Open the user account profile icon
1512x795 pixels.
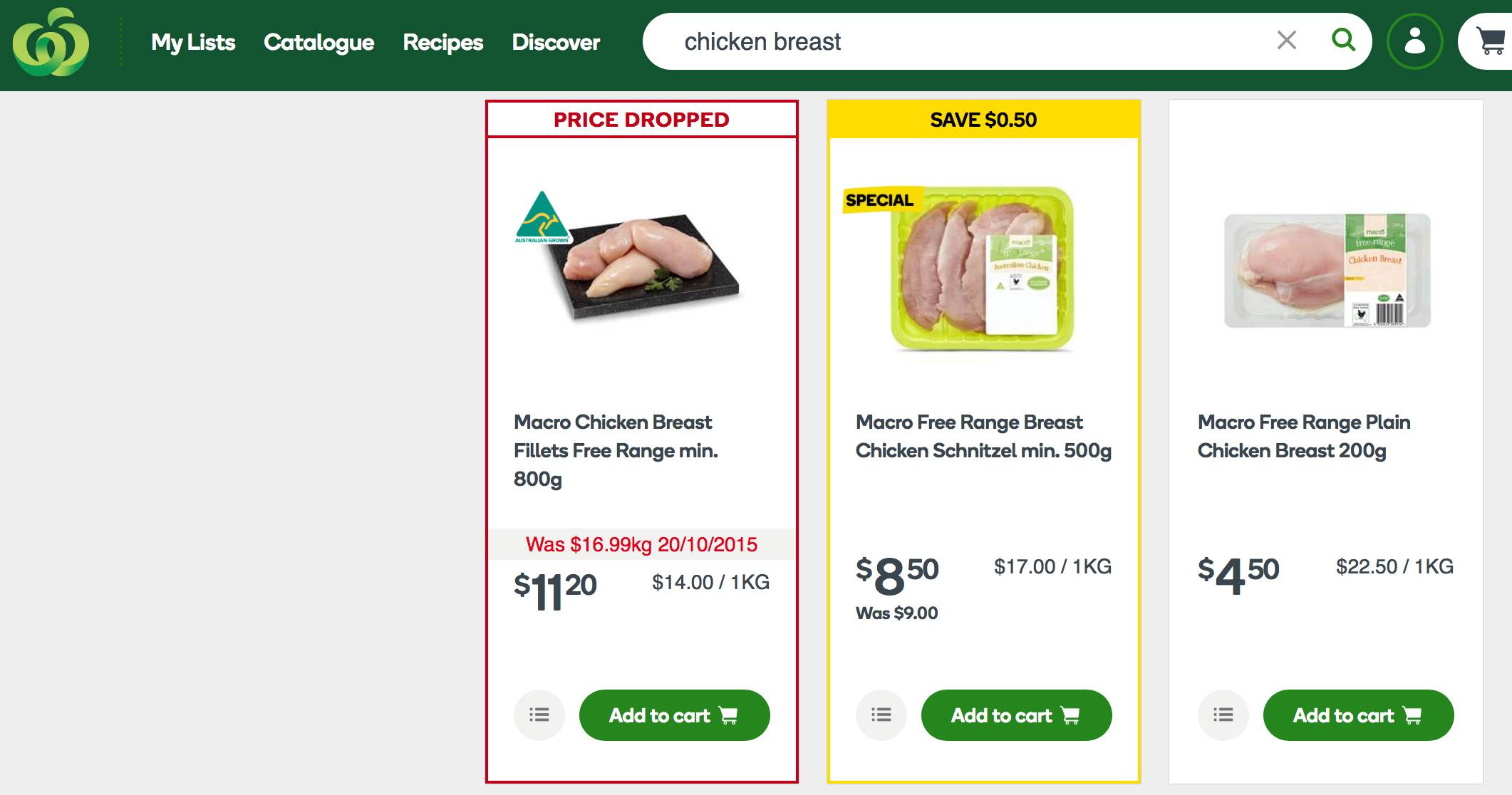[1414, 41]
